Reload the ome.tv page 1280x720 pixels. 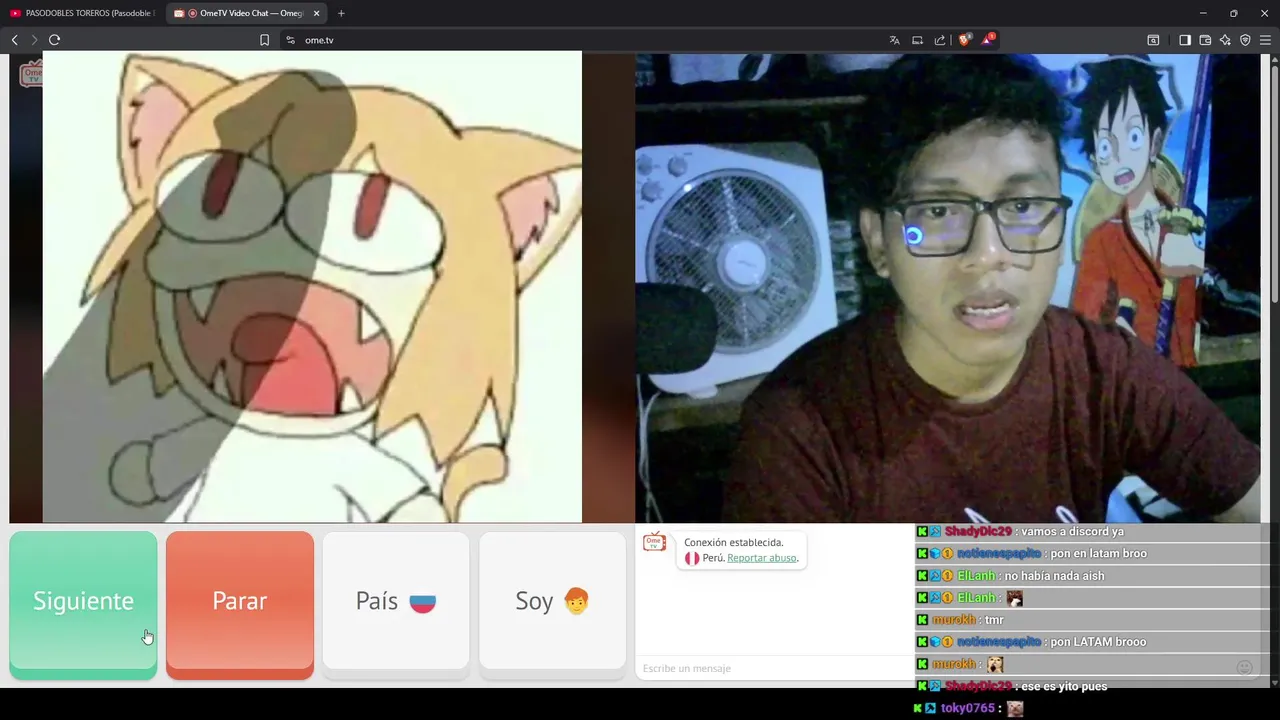tap(54, 40)
